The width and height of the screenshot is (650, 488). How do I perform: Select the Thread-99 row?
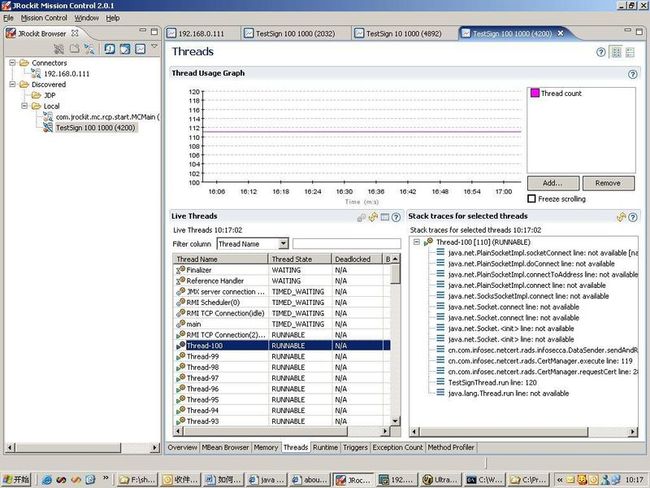pos(282,356)
